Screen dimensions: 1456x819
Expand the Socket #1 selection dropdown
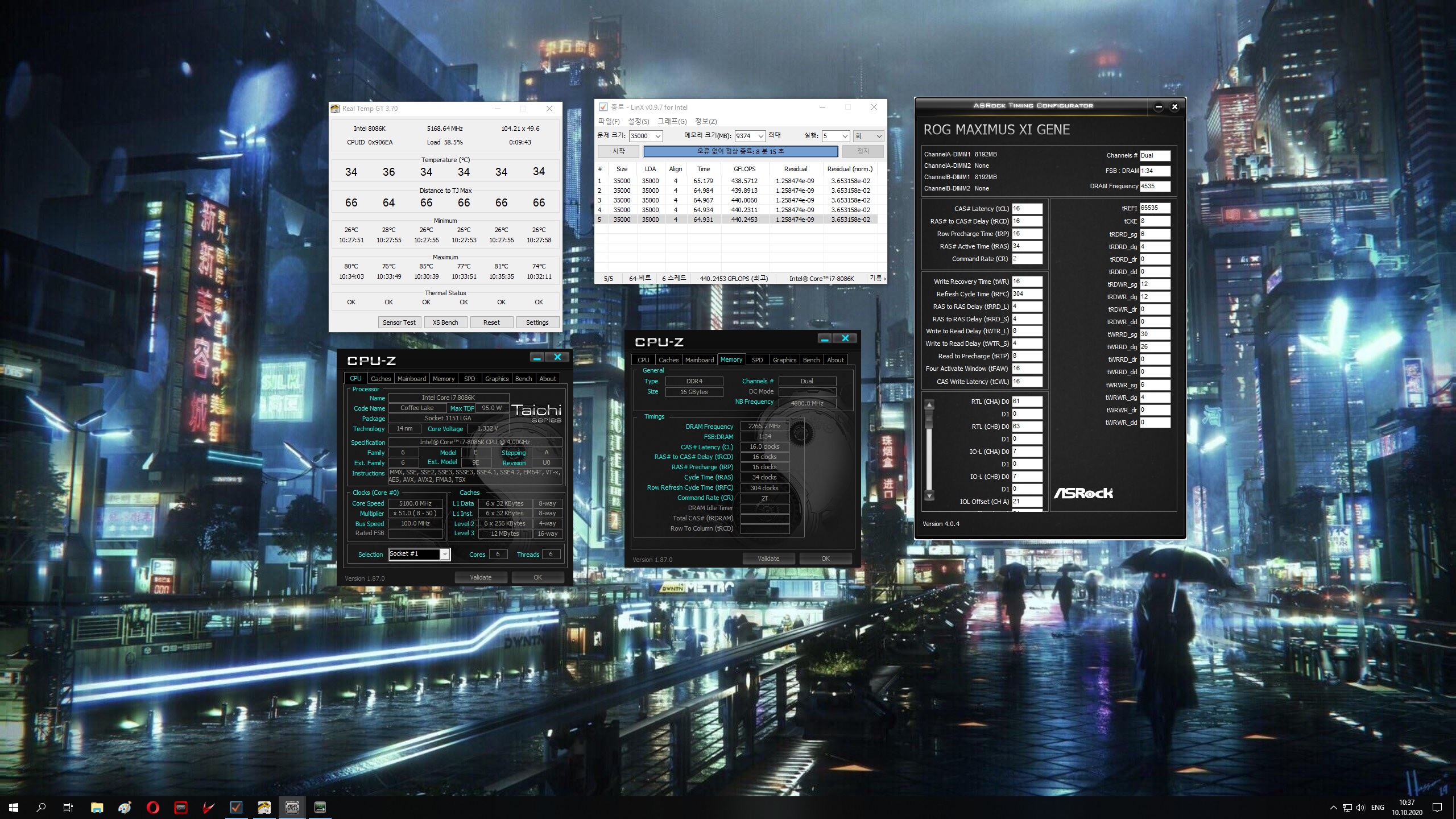445,555
